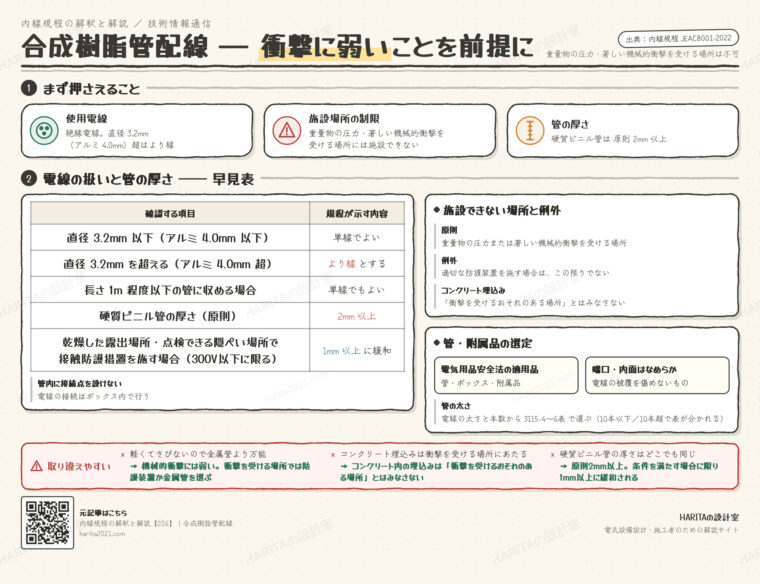760x584 pixels.
Task: Click the 例外 label in the exceptions box
Action: point(449,260)
